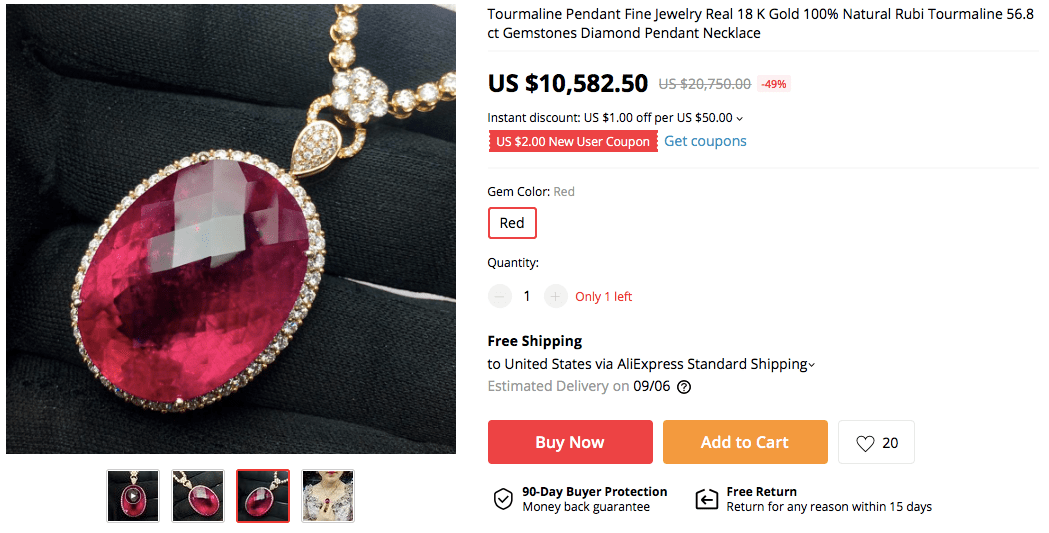The image size is (1049, 533).
Task: Play the video on the first thumbnail
Action: tap(133, 496)
